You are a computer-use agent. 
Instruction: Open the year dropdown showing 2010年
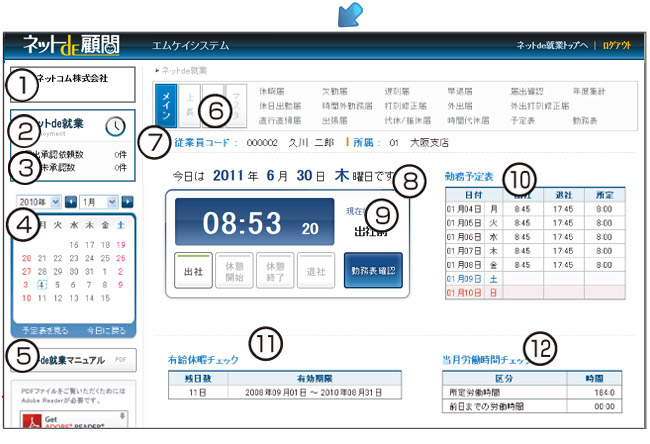39,202
